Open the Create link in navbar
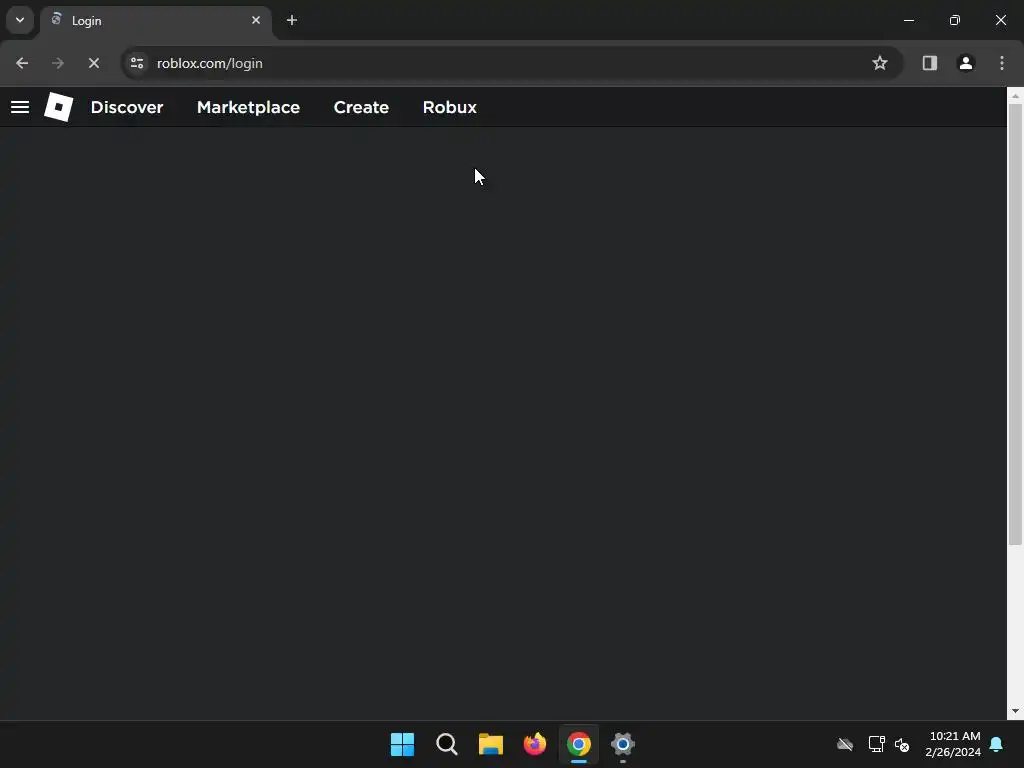 pos(361,107)
